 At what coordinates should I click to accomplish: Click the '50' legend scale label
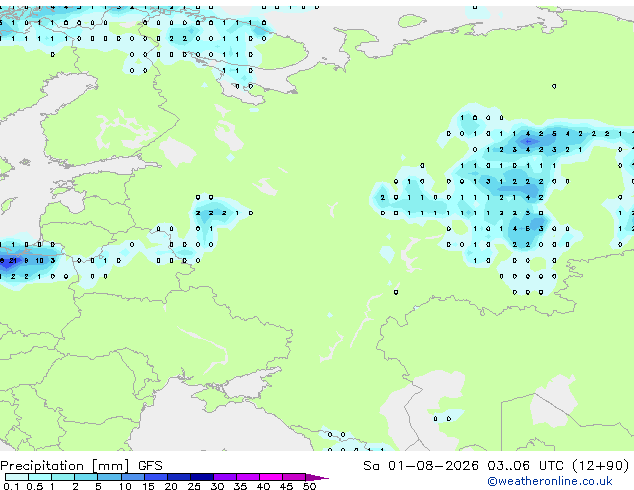(x=309, y=486)
